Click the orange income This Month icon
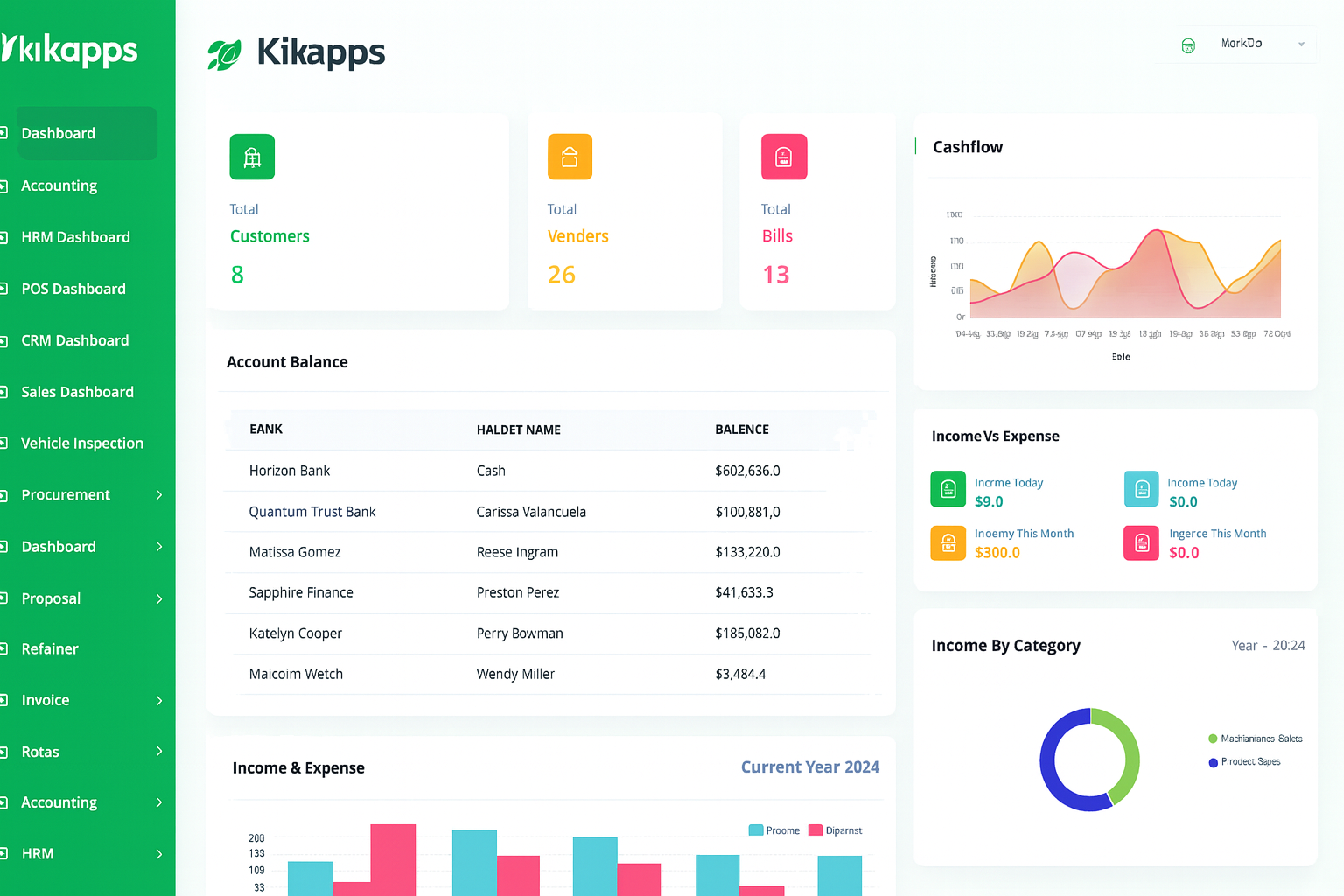This screenshot has width=1344, height=896. pos(948,543)
